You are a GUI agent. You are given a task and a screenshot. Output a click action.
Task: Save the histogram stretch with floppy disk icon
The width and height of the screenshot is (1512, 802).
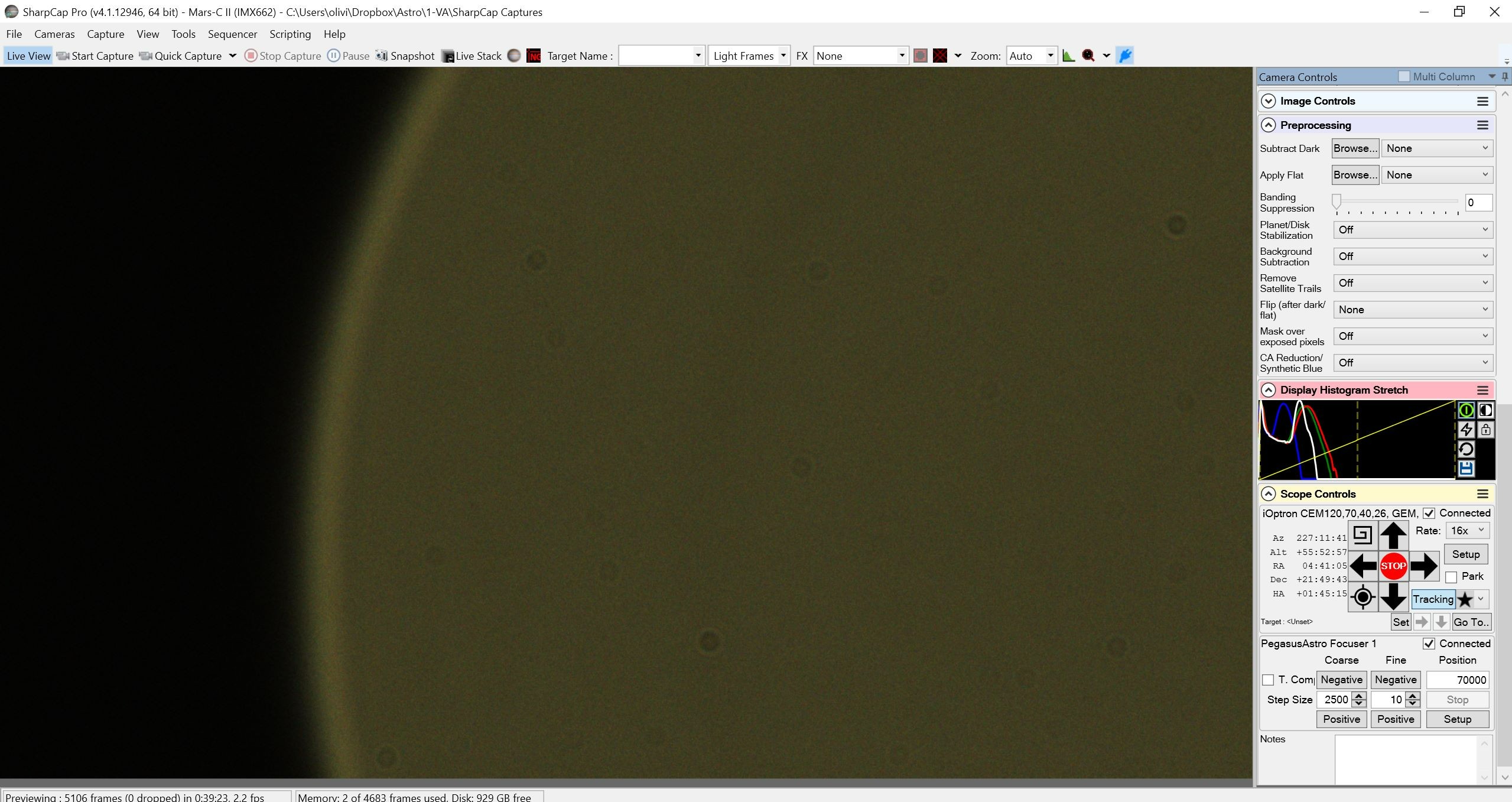[x=1466, y=469]
